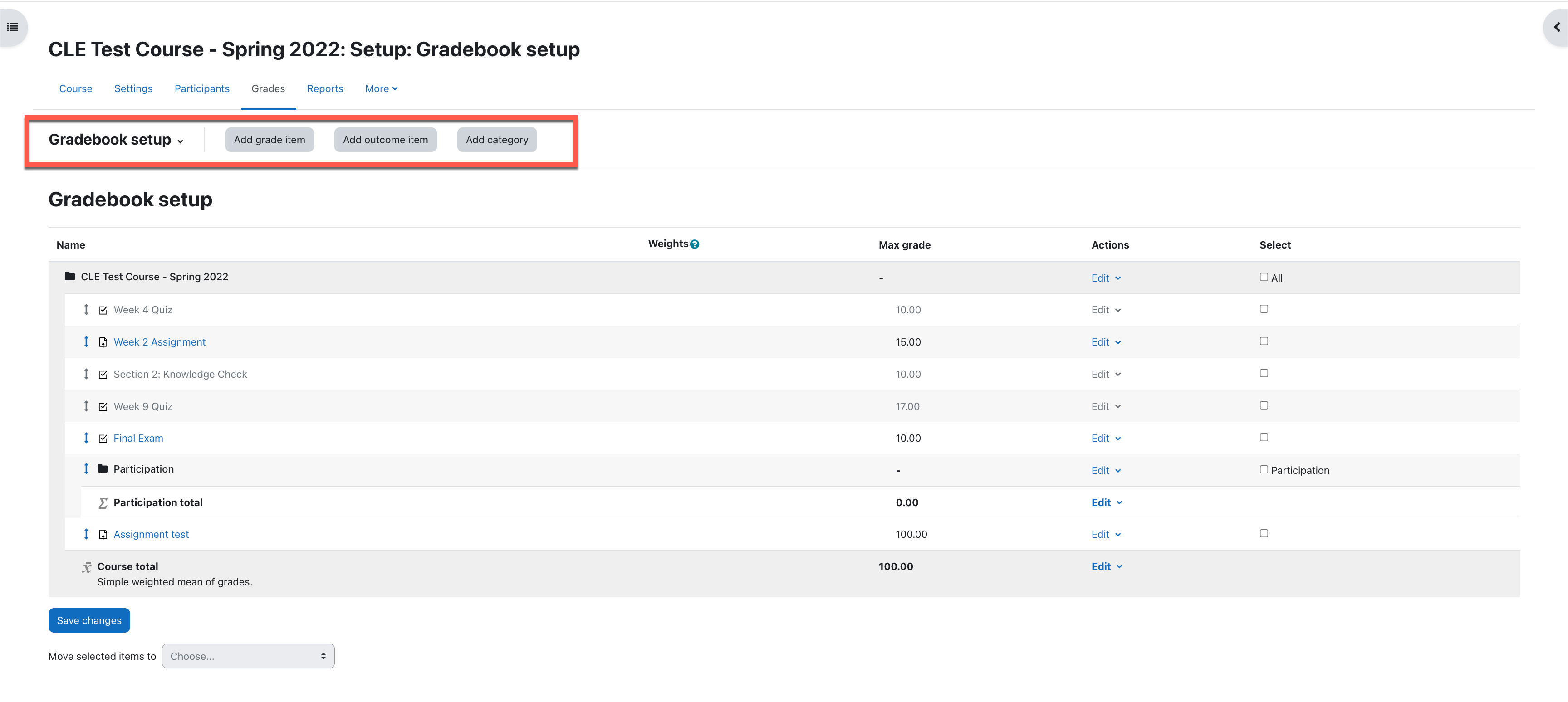Open the block drawer arrow icon
1568x702 pixels.
click(x=1557, y=27)
